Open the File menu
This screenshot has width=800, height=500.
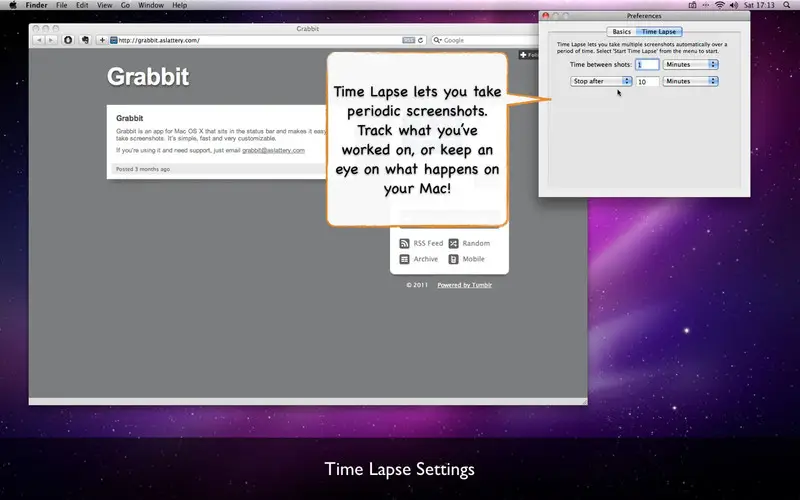62,5
